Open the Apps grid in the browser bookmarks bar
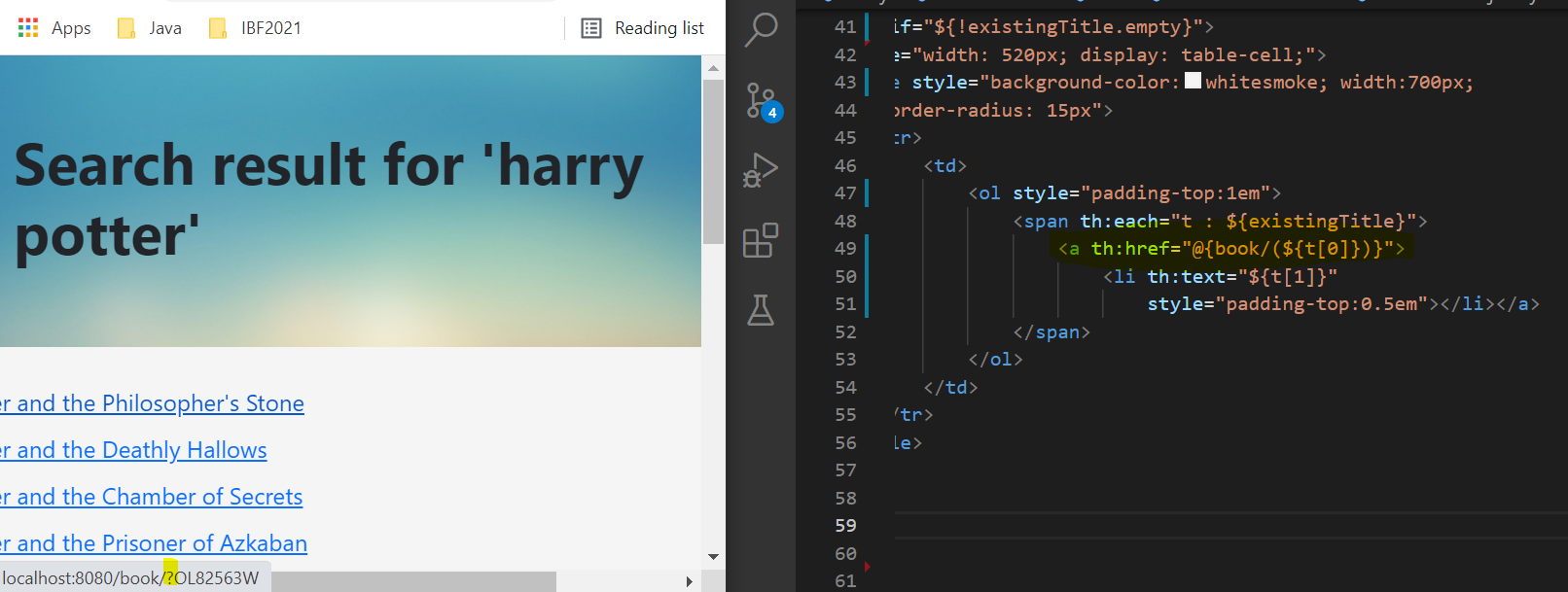 (54, 28)
